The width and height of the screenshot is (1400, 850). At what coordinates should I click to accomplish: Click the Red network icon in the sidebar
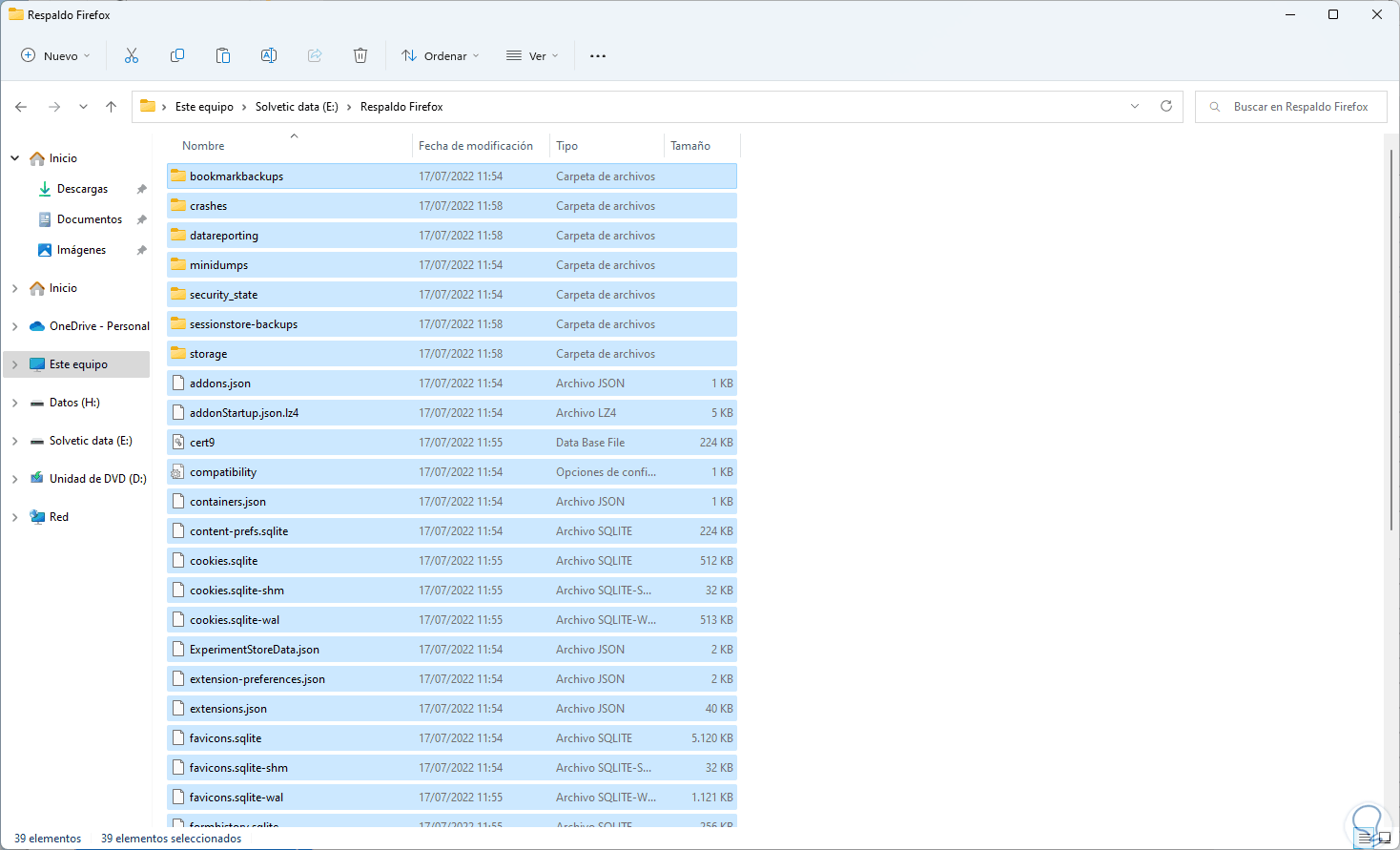point(37,517)
